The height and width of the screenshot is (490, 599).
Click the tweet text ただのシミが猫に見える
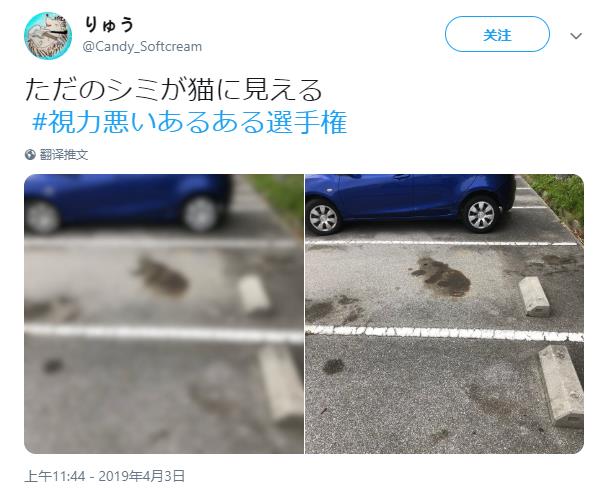[x=174, y=90]
